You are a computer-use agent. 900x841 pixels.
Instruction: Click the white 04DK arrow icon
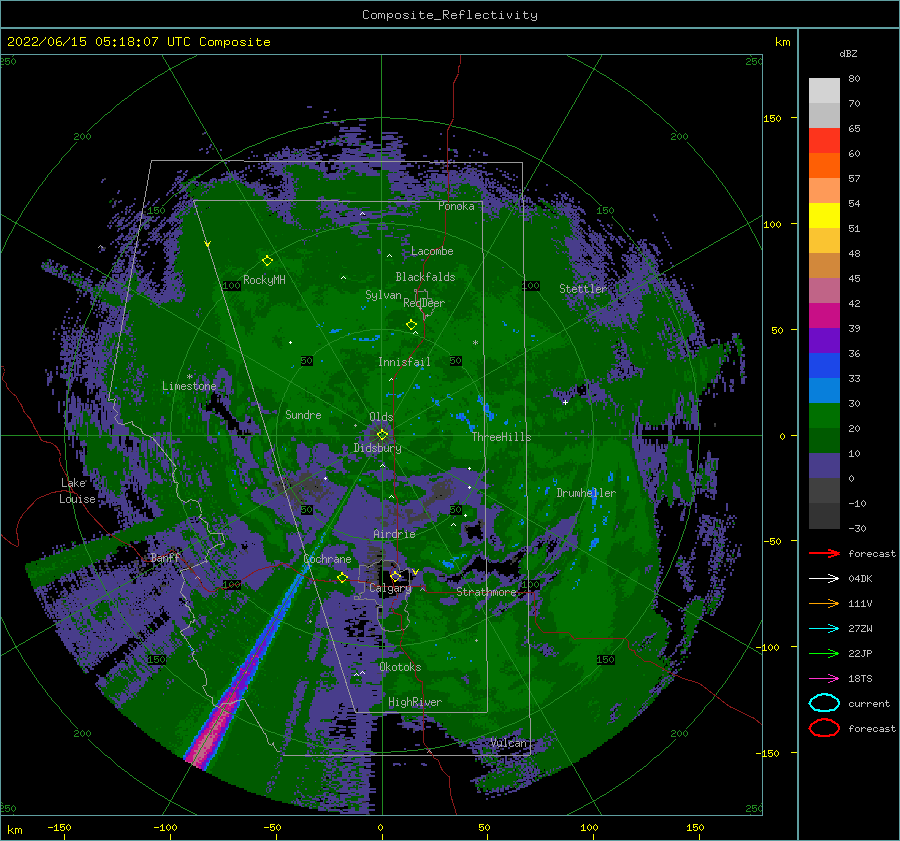(824, 579)
